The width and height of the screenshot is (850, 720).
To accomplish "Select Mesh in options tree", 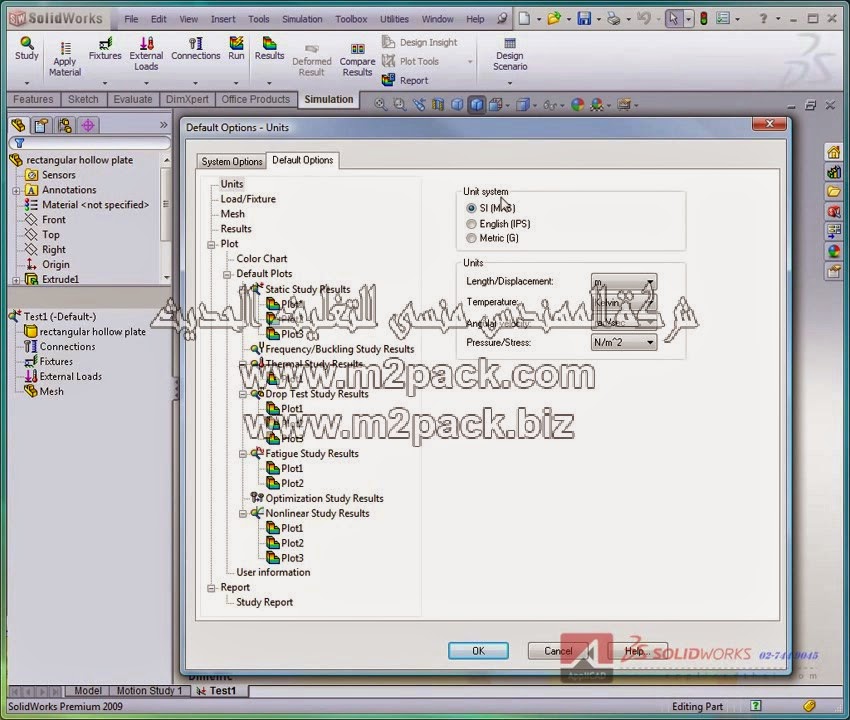I will click(232, 214).
